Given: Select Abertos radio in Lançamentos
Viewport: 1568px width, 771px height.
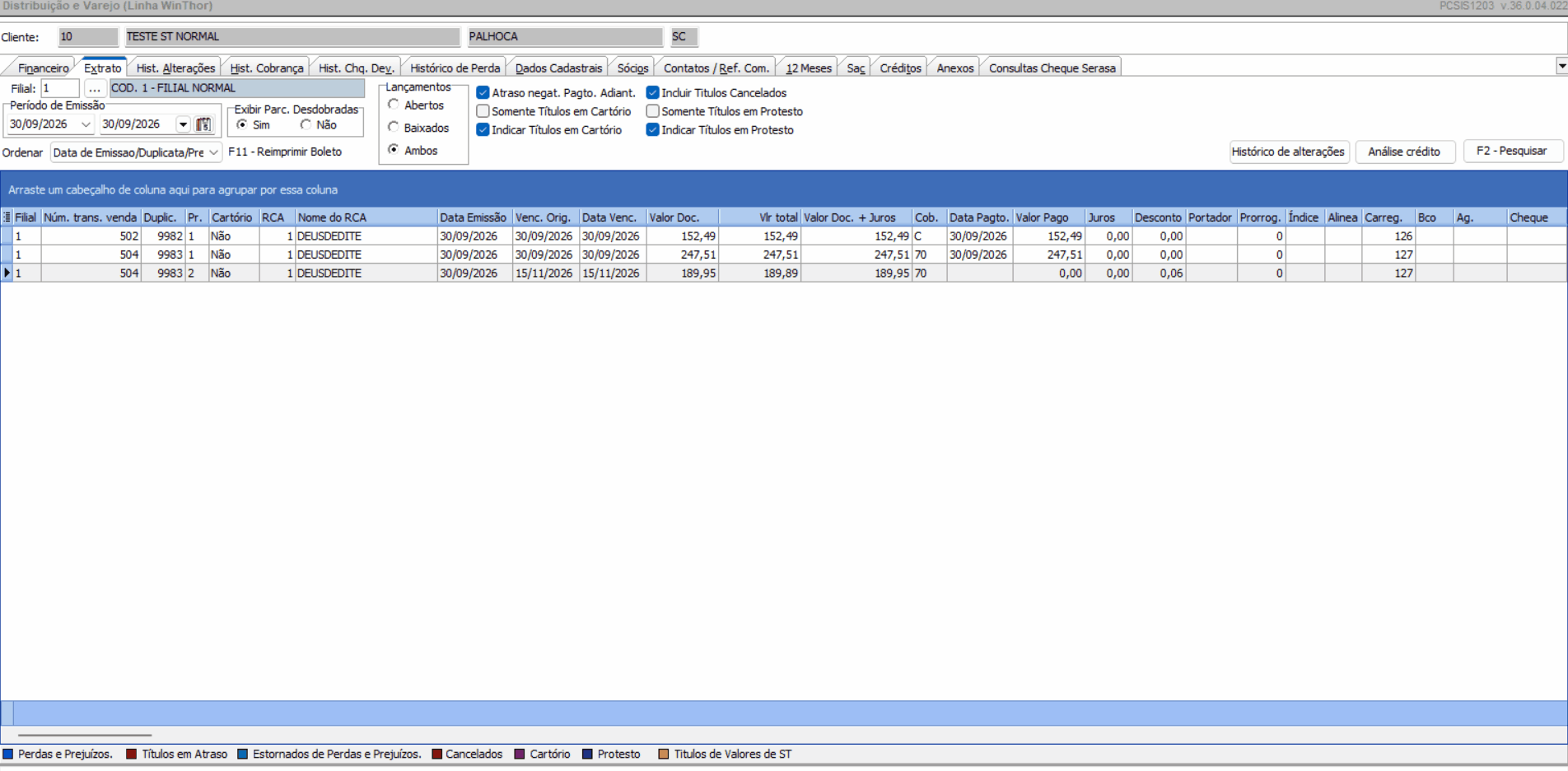Looking at the screenshot, I should [394, 105].
